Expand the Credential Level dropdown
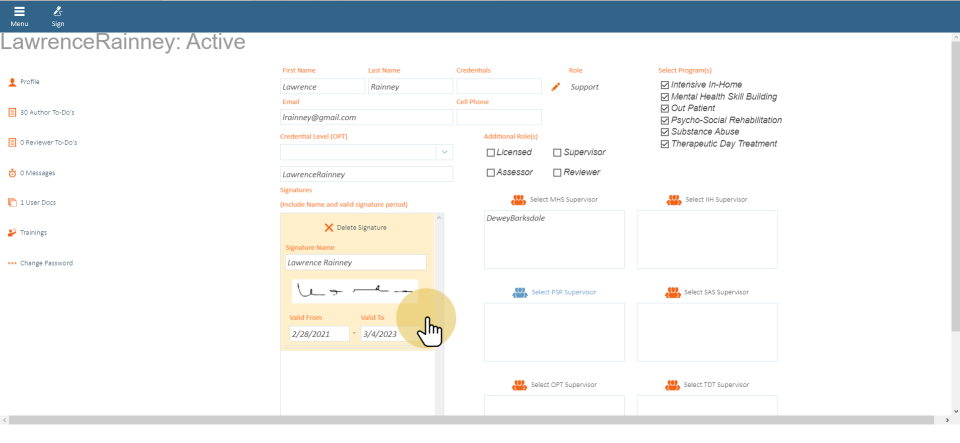The image size is (960, 443). tap(443, 152)
